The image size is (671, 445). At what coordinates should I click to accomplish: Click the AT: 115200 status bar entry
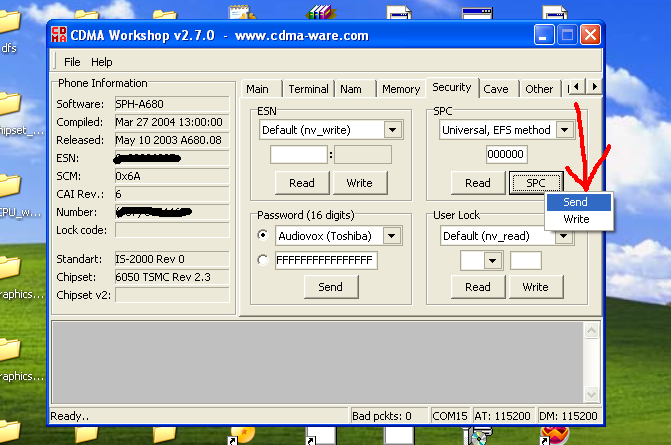pyautogui.click(x=502, y=416)
